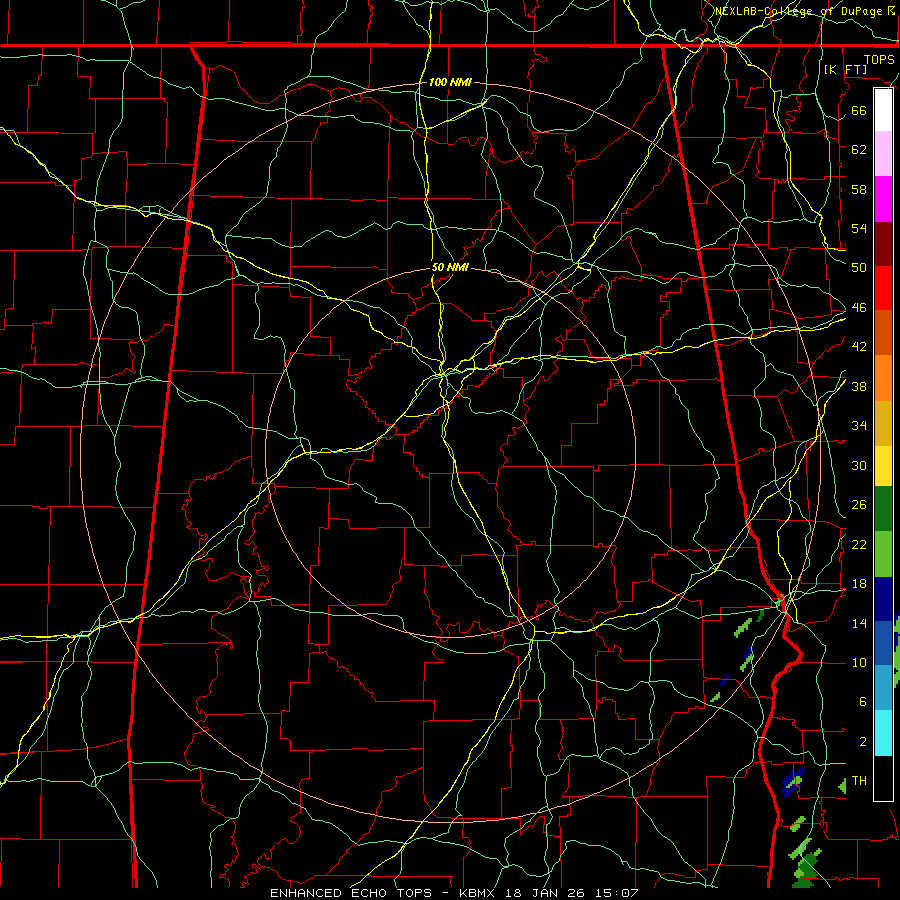Click legend value 6
The width and height of the screenshot is (900, 900).
coord(862,702)
